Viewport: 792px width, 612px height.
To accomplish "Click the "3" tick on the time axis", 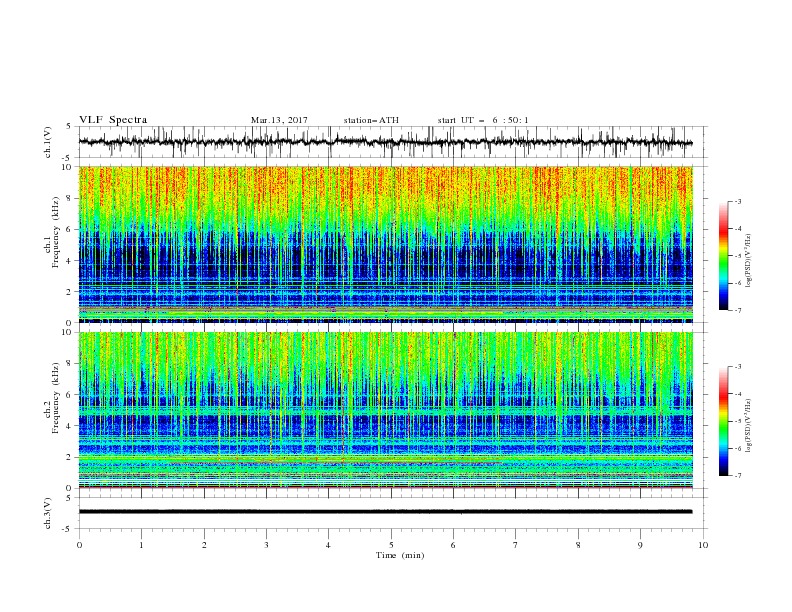I will 266,545.
